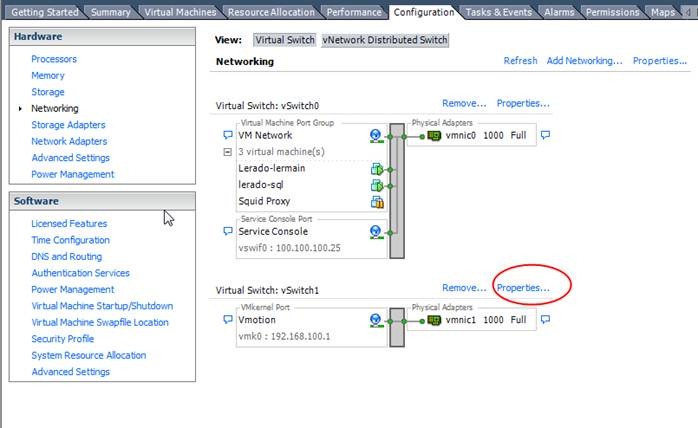Open Security Profile settings

pos(62,339)
